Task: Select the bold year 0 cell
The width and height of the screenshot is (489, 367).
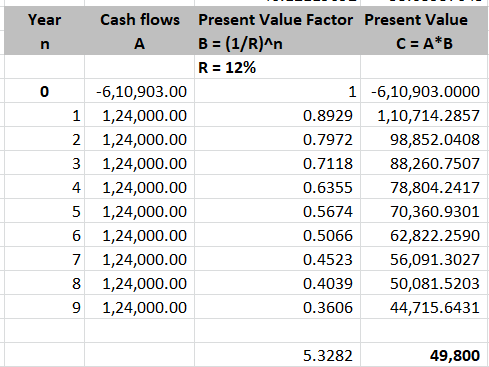Action: coord(44,91)
